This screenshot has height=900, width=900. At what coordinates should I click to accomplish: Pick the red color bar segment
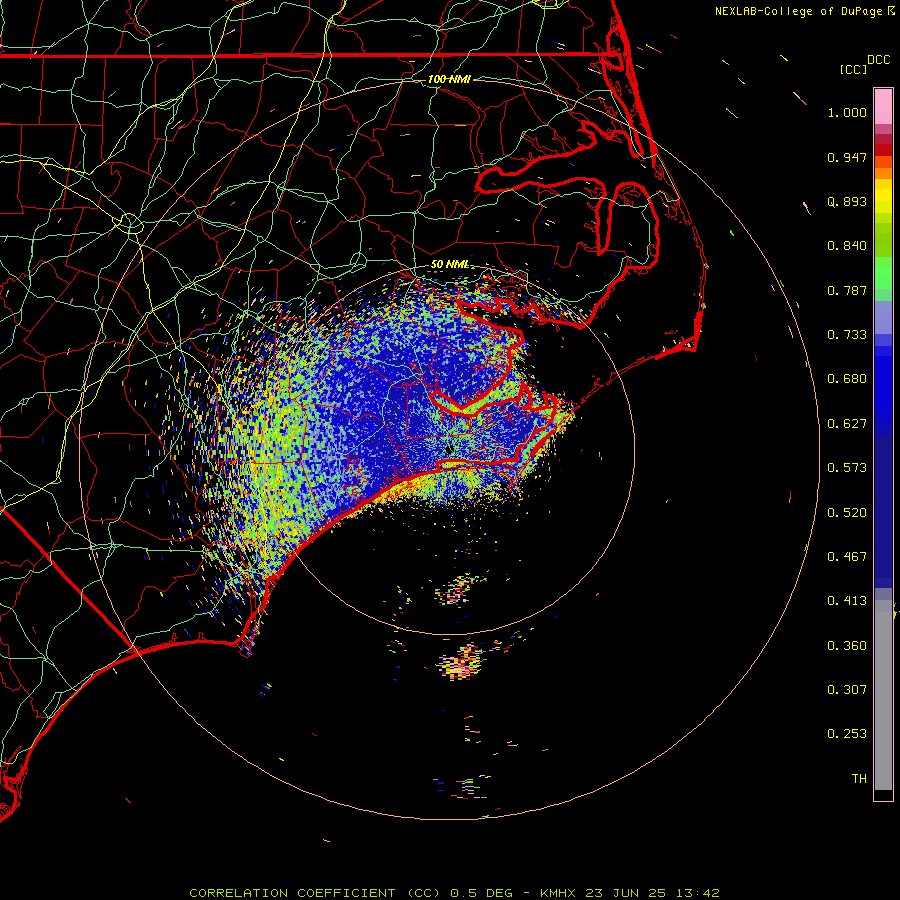883,150
